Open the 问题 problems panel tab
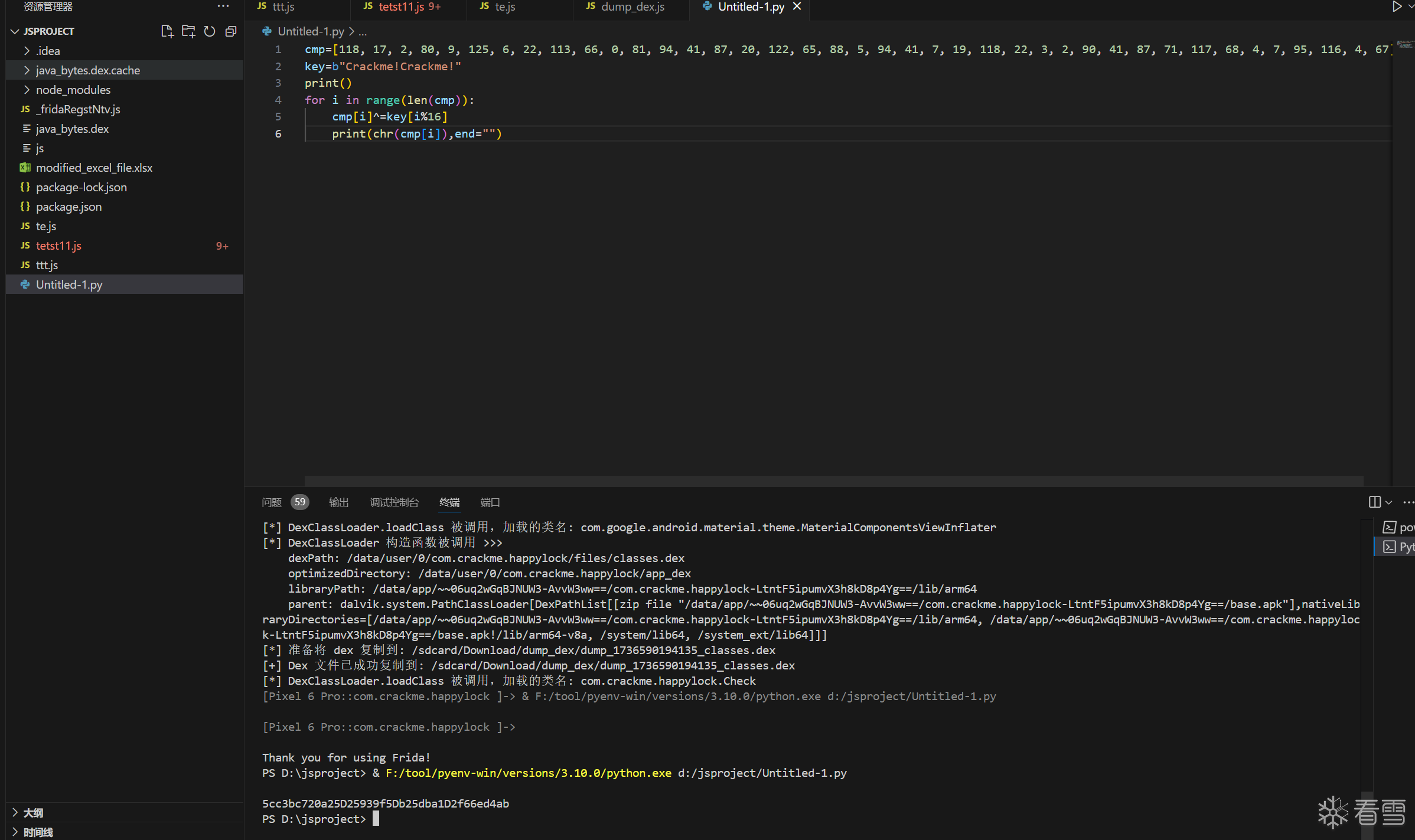The image size is (1415, 840). coord(272,502)
